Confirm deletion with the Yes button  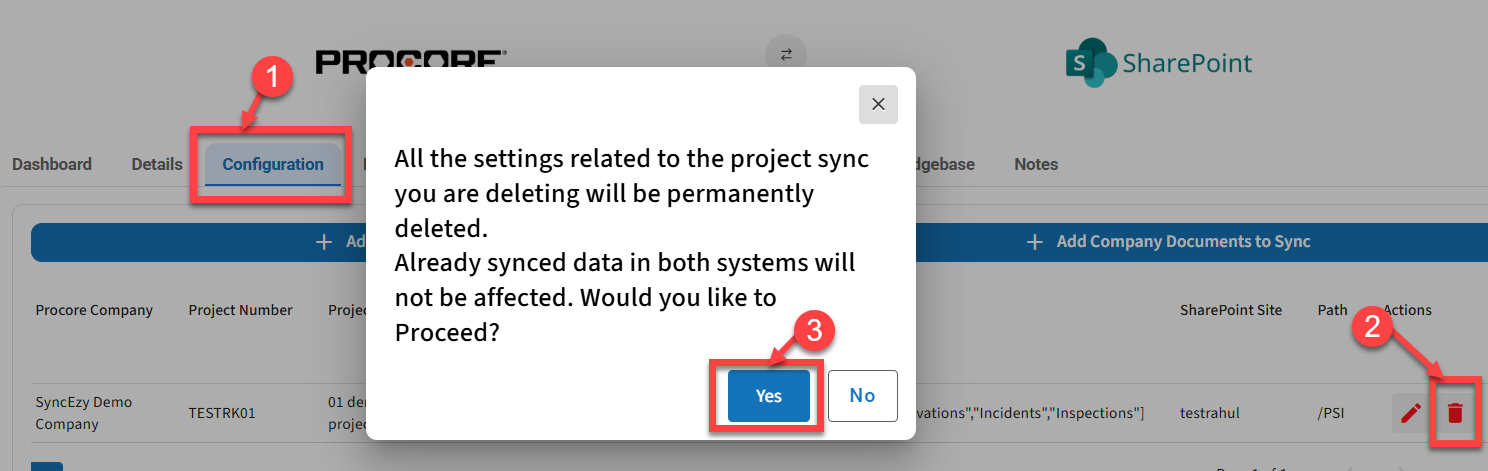click(768, 396)
